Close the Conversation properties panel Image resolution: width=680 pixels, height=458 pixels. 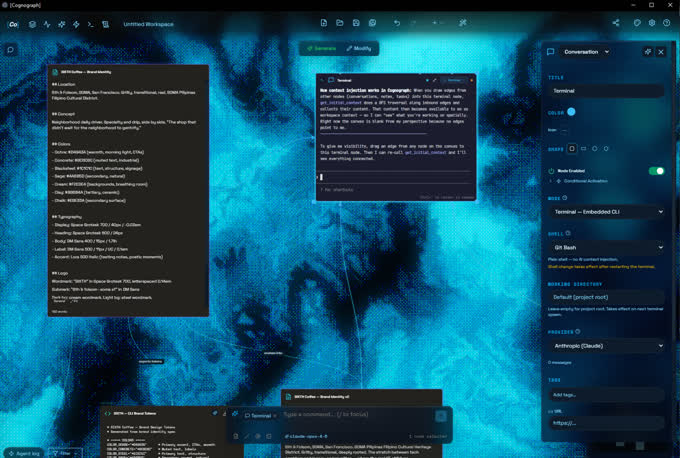[661, 52]
